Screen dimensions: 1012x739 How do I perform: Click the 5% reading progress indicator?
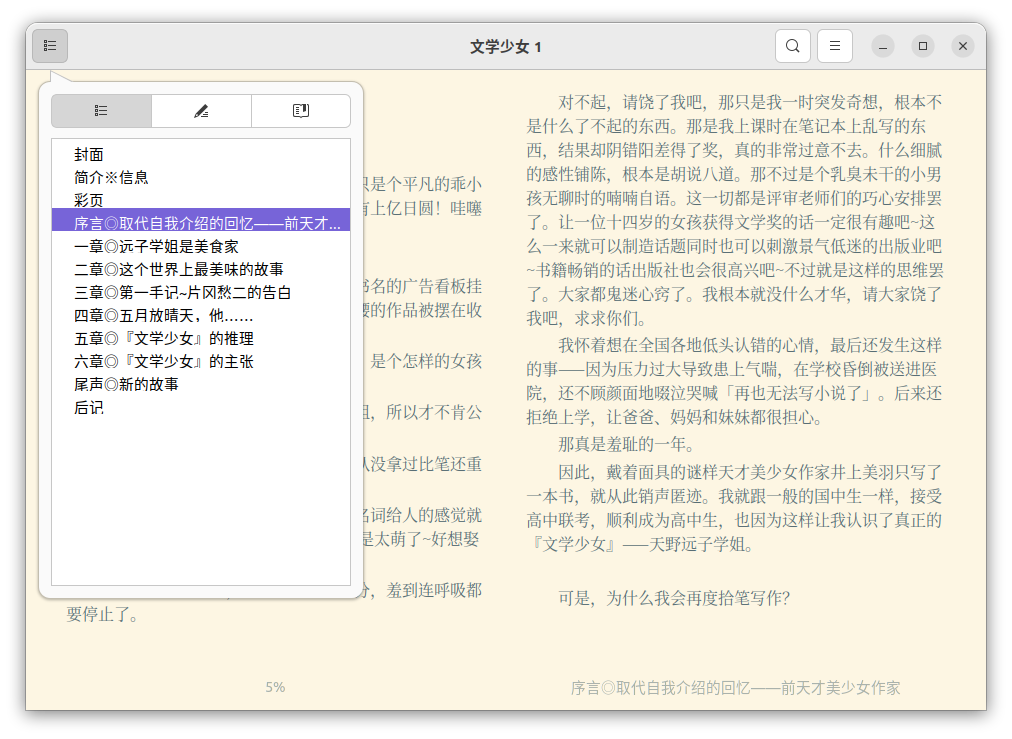[275, 687]
